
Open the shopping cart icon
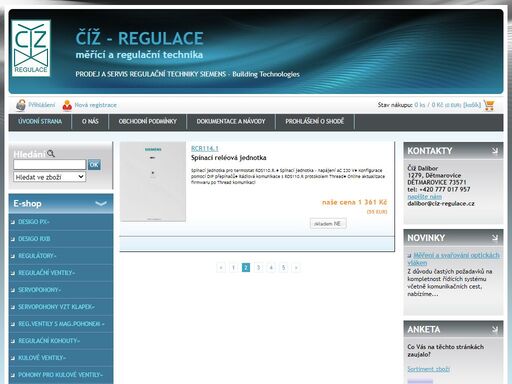[489, 105]
